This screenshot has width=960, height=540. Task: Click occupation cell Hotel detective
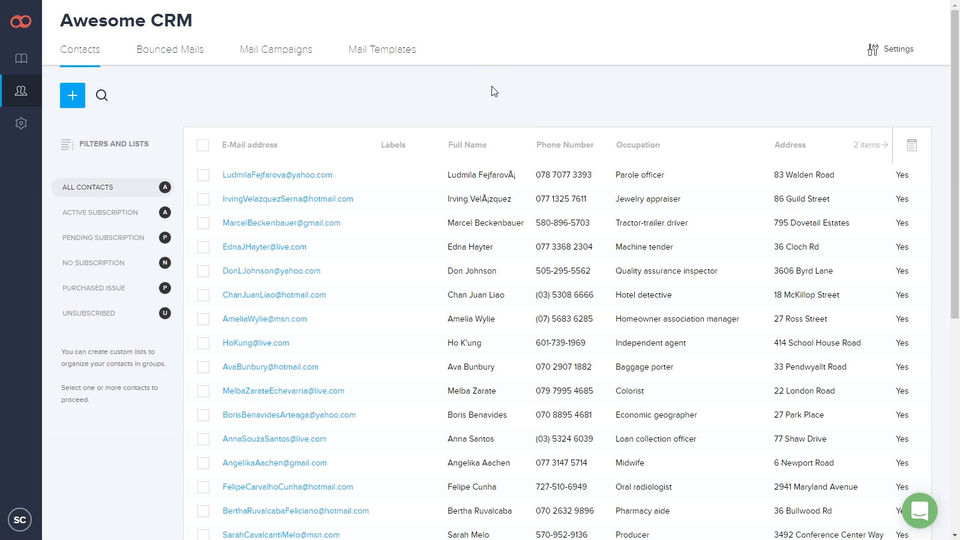pos(643,295)
